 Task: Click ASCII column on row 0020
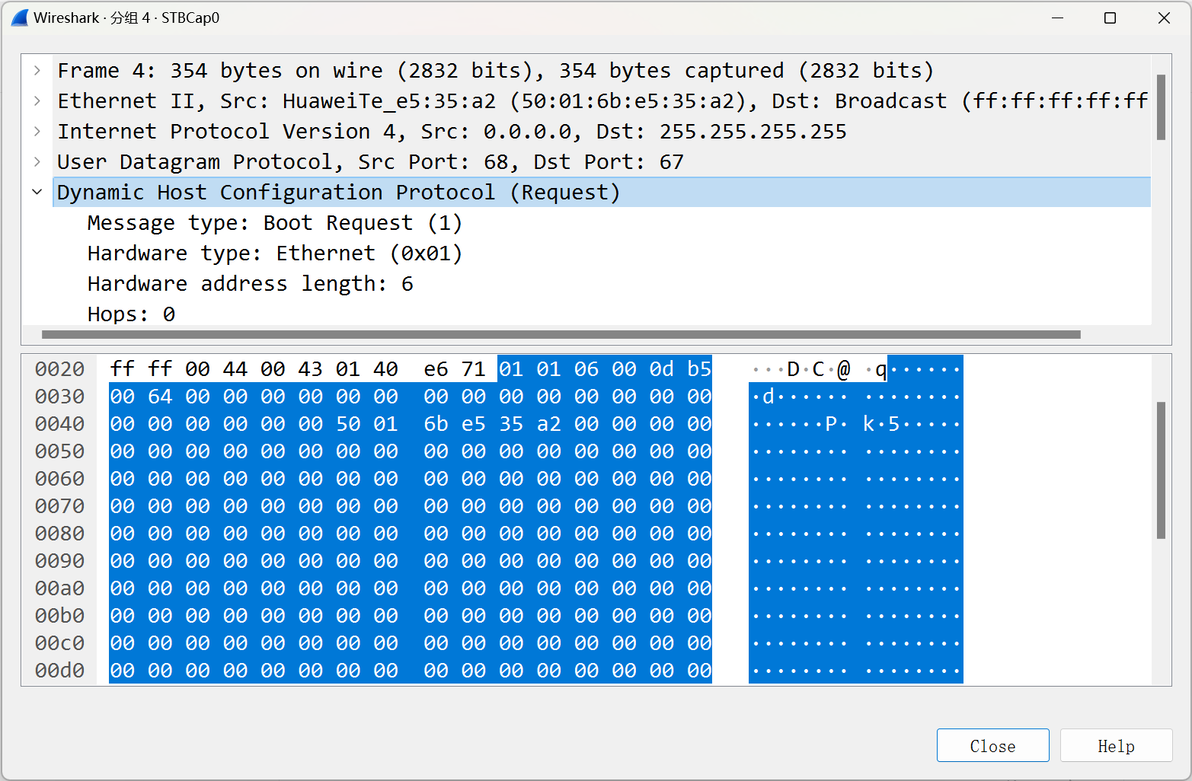tap(856, 370)
